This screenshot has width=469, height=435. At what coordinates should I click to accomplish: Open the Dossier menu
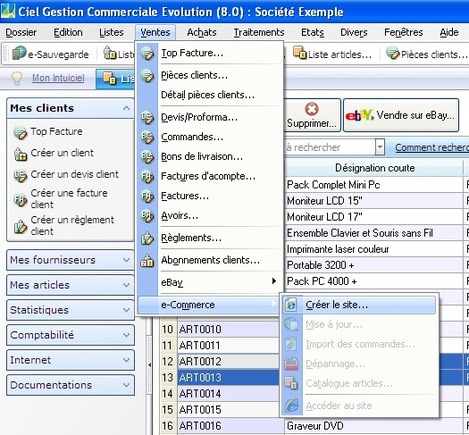pos(21,33)
